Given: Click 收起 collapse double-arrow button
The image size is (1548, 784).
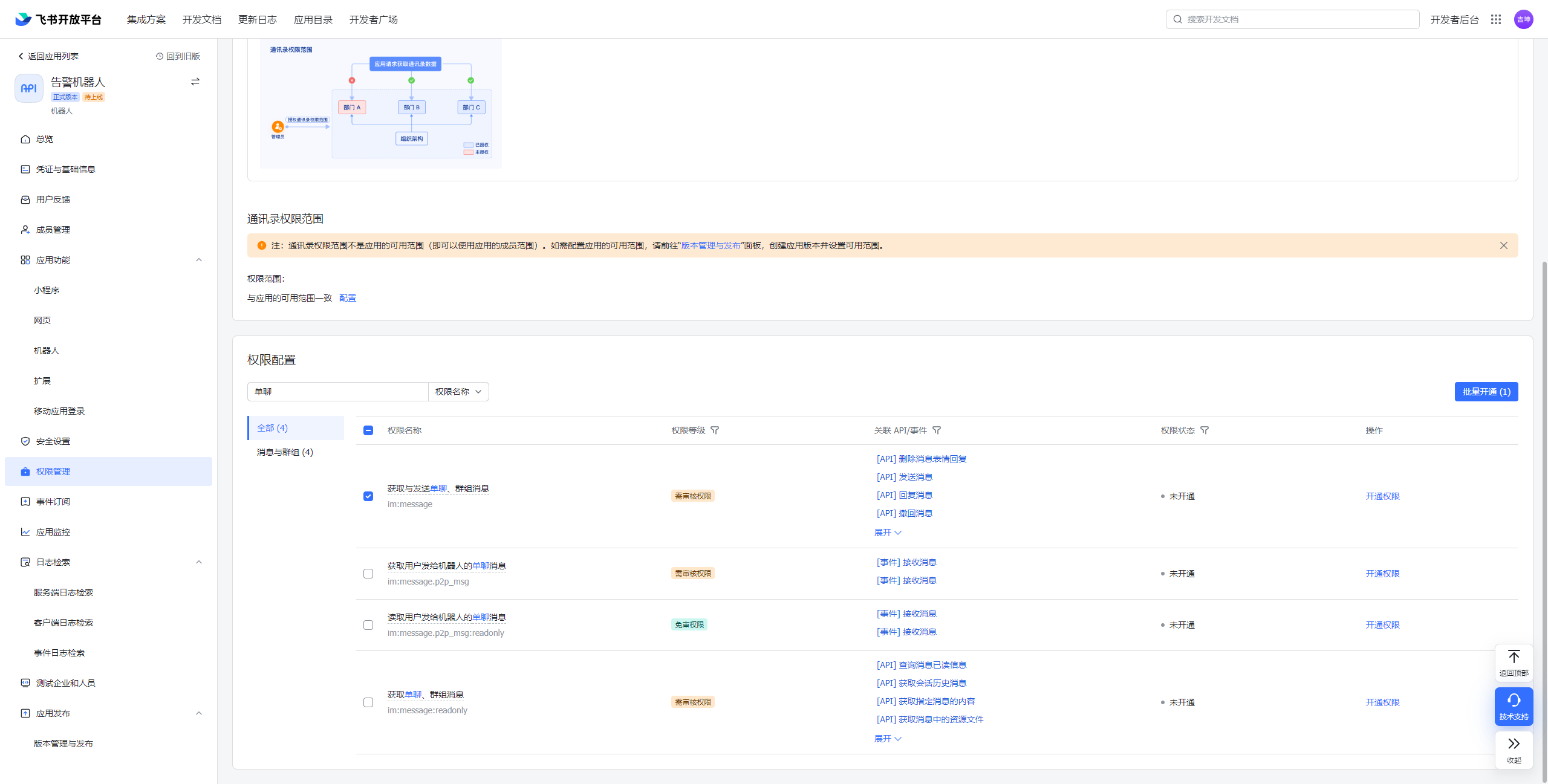Looking at the screenshot, I should click(x=1514, y=750).
